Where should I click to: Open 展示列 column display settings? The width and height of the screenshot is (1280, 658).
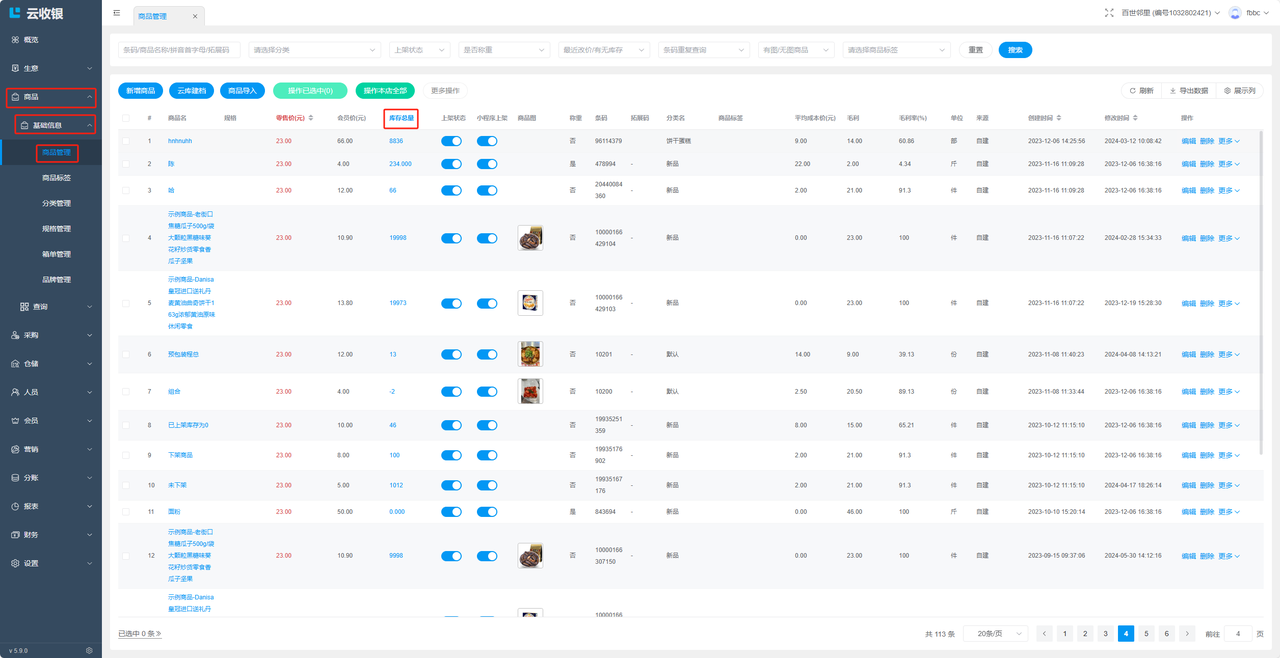1240,91
